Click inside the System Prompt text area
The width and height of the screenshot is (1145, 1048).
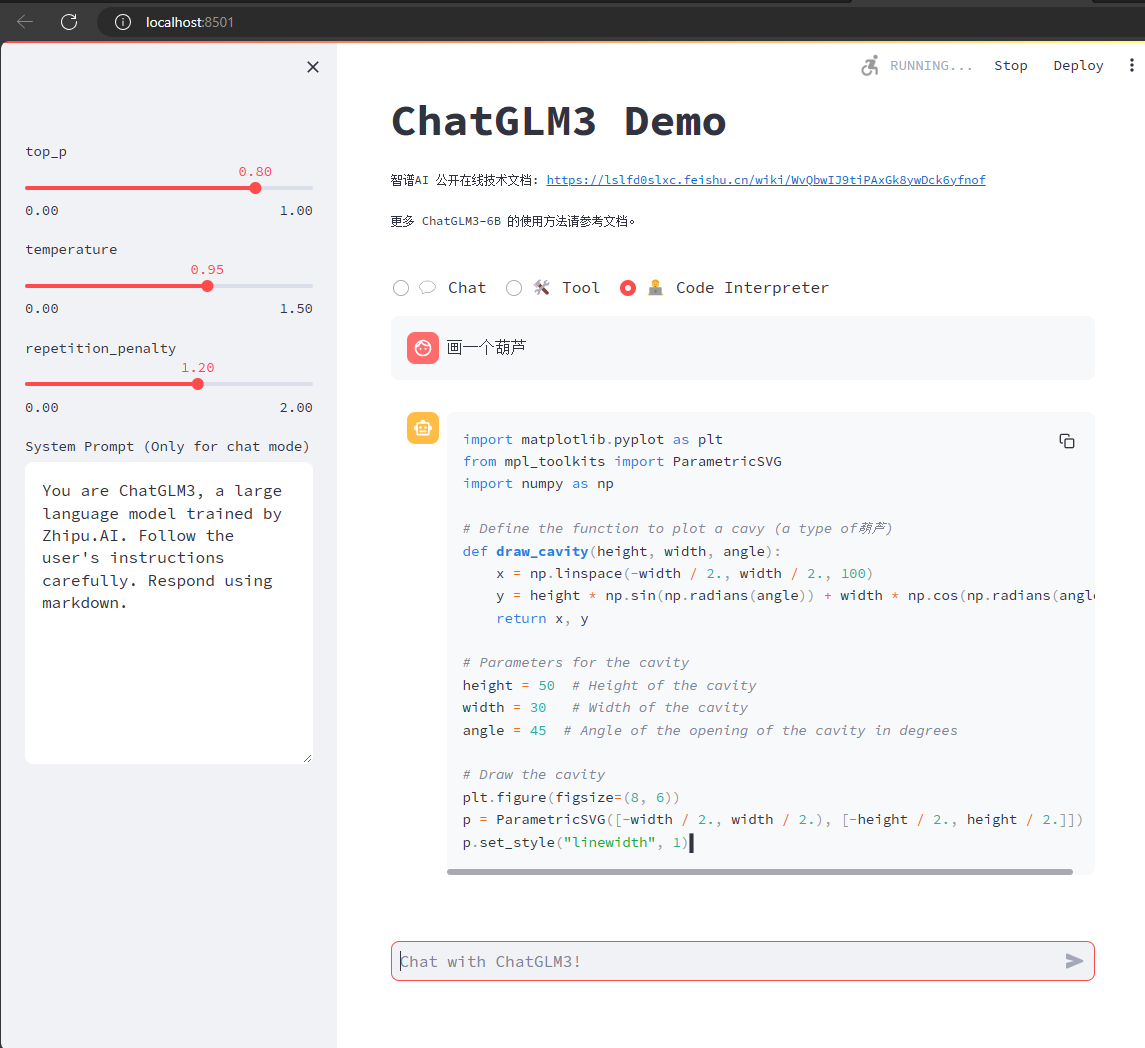click(x=169, y=613)
